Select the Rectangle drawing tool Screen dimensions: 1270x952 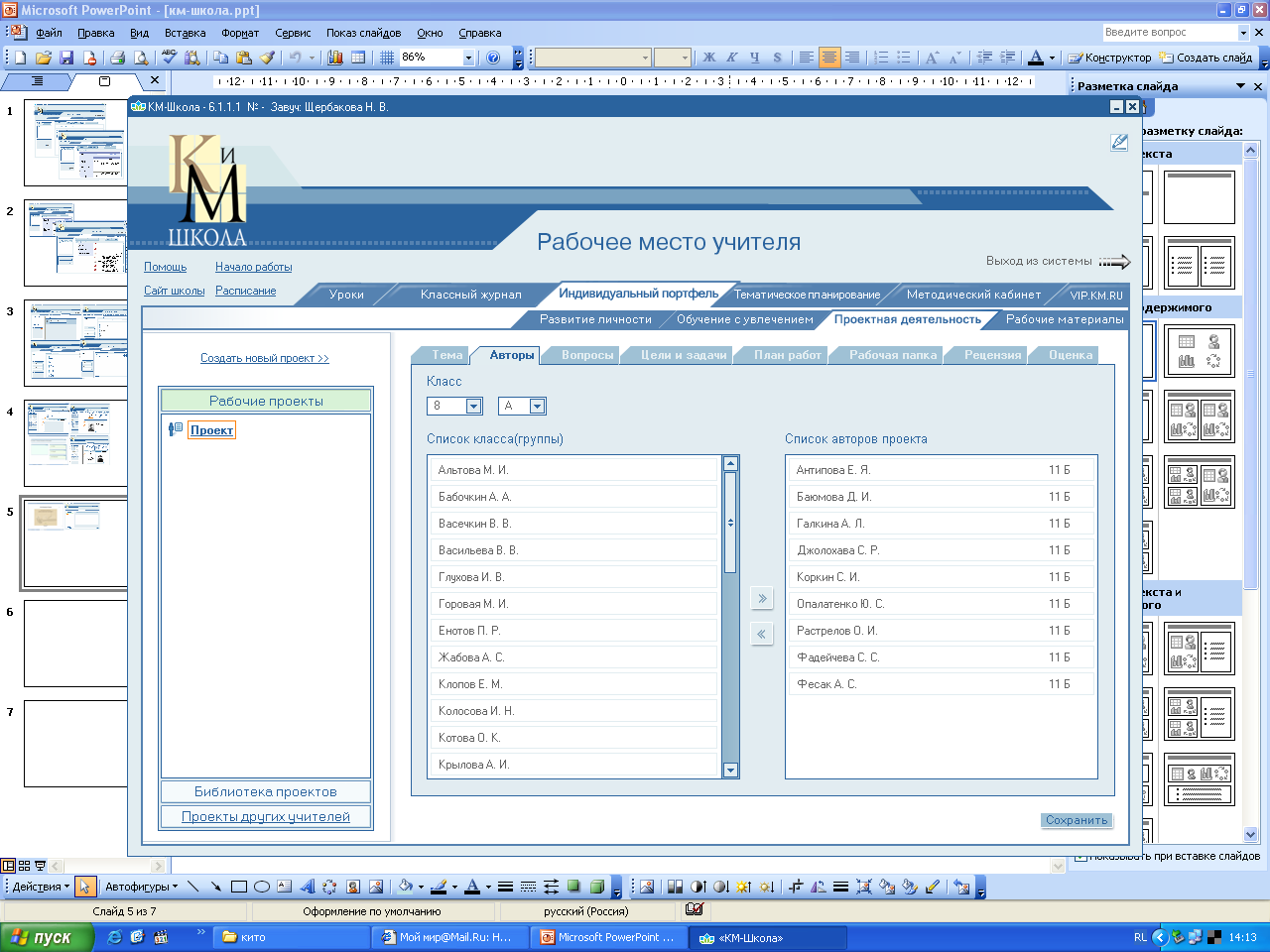pos(239,887)
